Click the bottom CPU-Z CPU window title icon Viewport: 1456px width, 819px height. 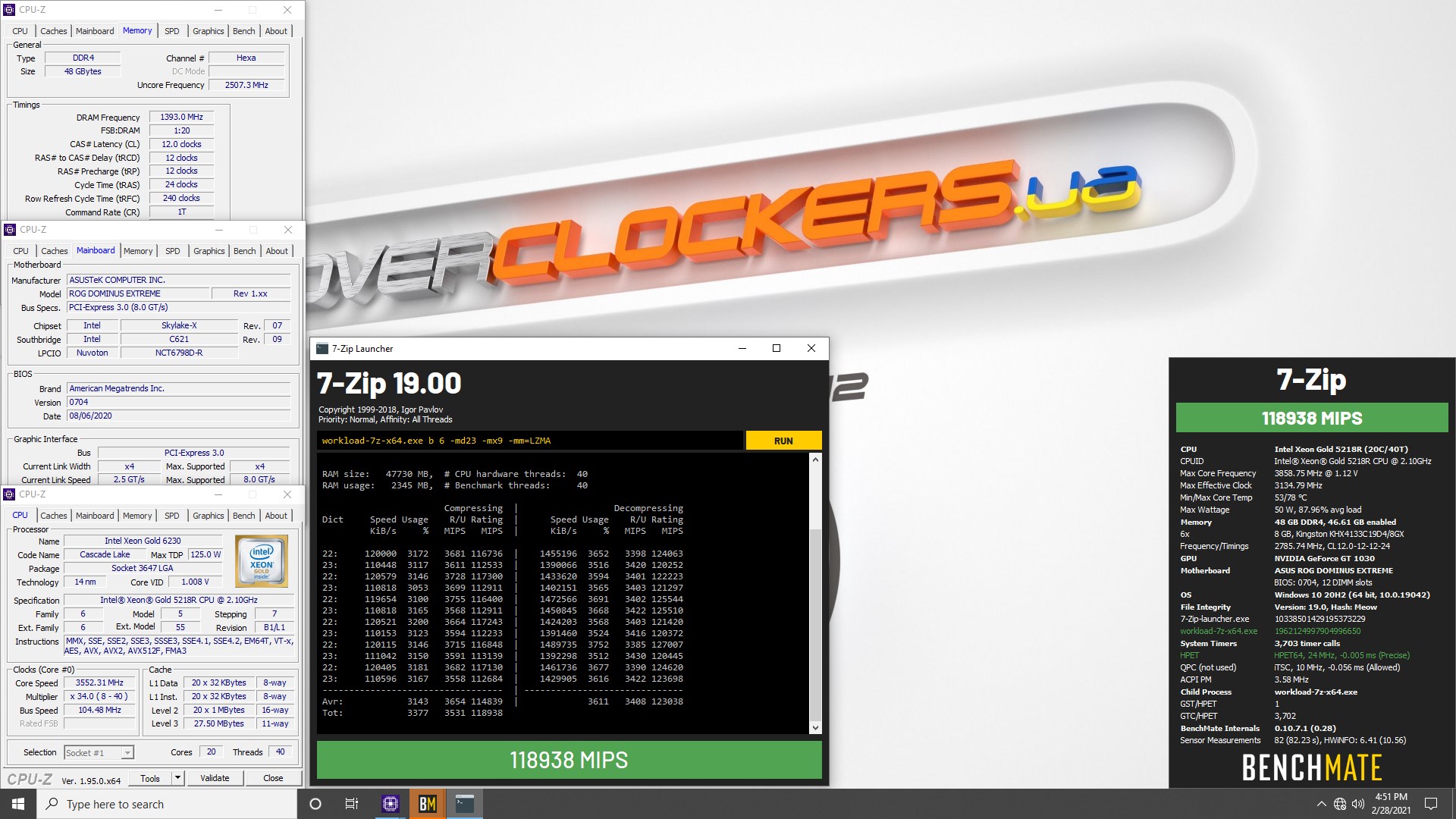(x=9, y=494)
